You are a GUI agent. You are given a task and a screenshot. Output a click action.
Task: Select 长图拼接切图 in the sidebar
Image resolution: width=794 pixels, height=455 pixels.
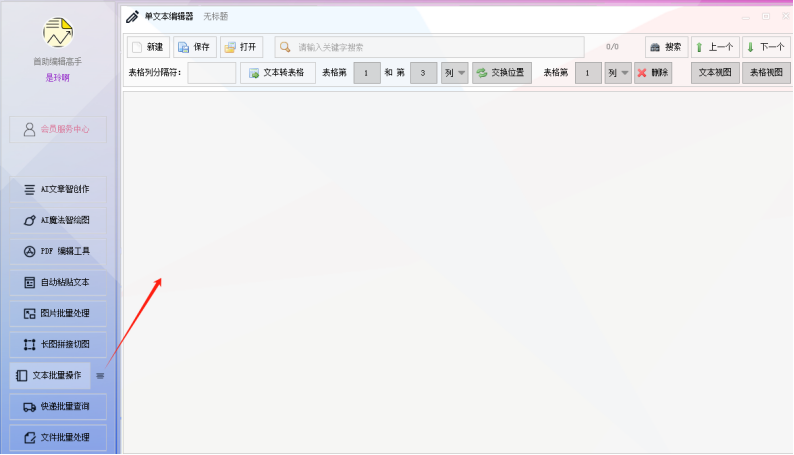click(x=58, y=345)
